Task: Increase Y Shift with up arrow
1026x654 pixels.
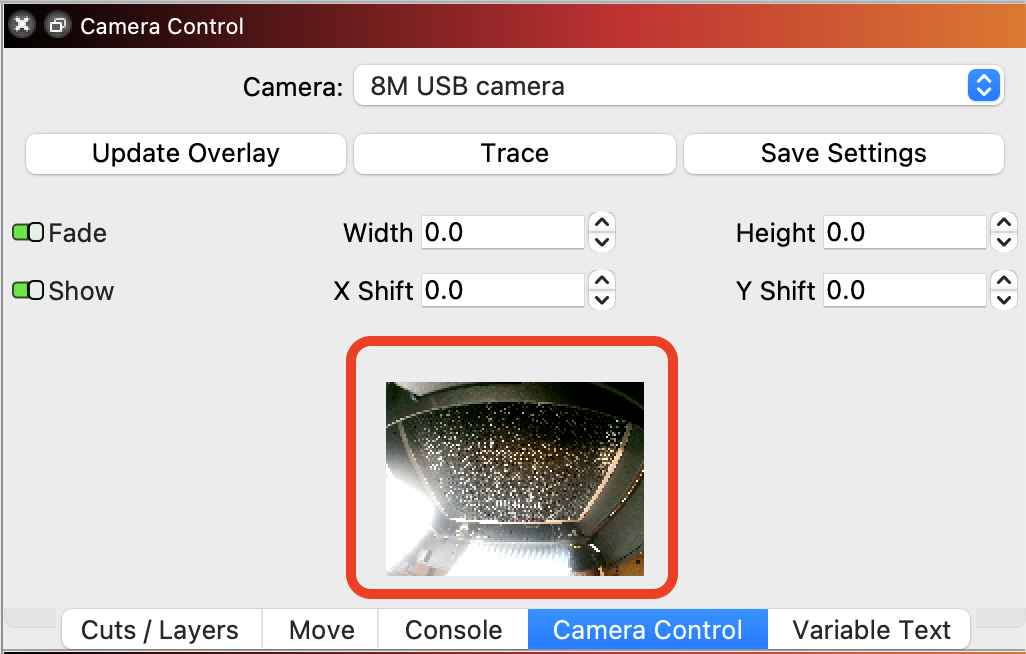Action: [x=1003, y=280]
